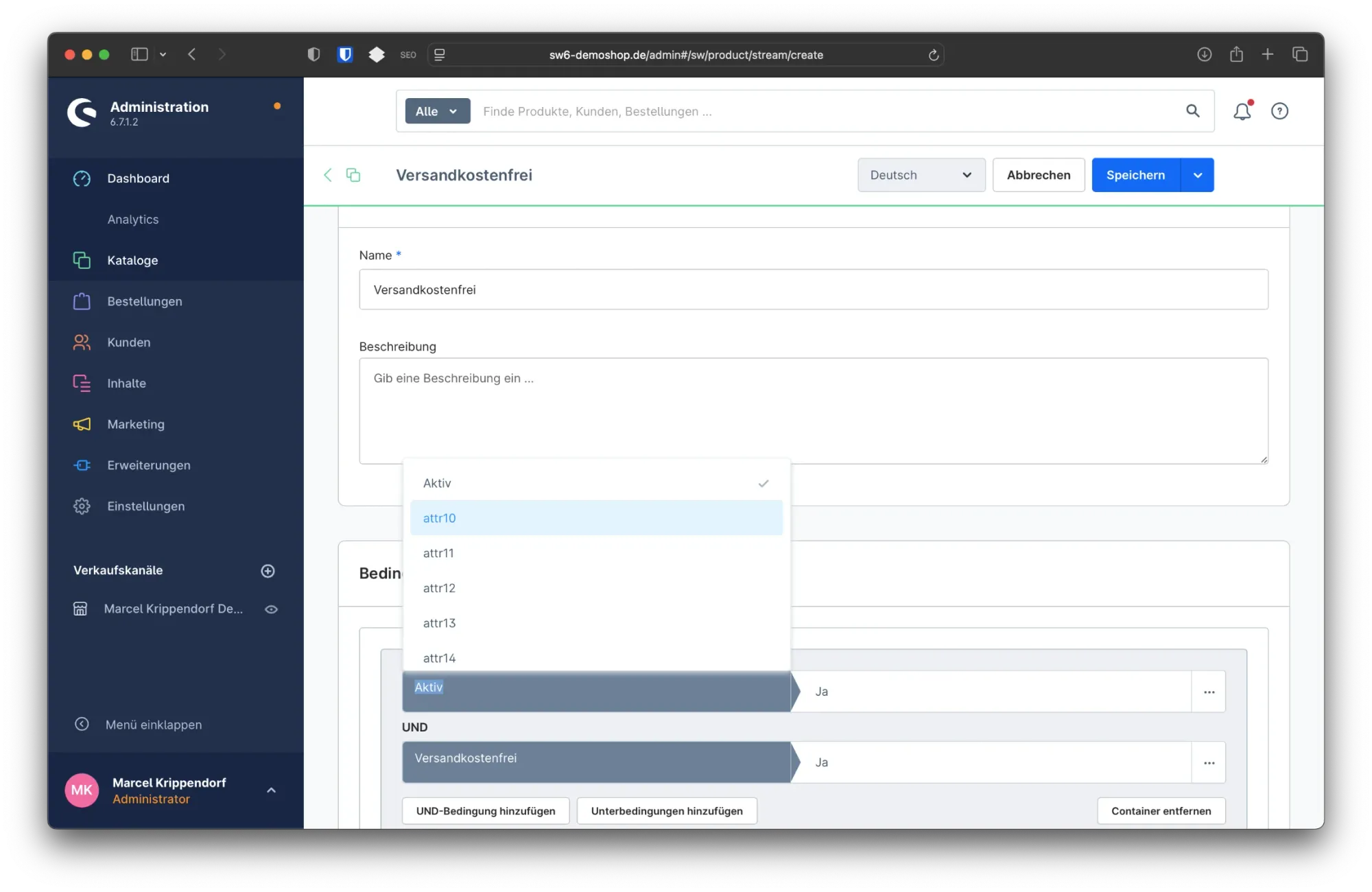Open the help question mark icon

coord(1279,111)
